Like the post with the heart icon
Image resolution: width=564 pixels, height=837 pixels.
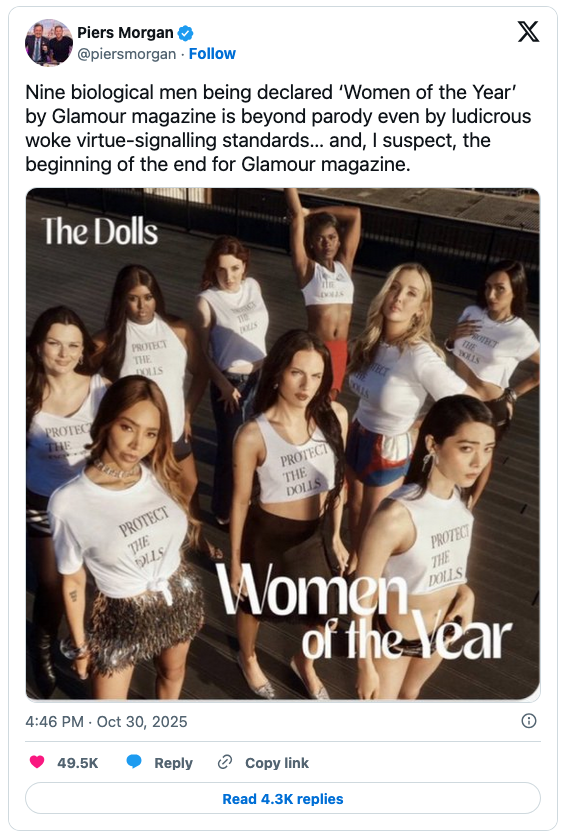(x=37, y=762)
